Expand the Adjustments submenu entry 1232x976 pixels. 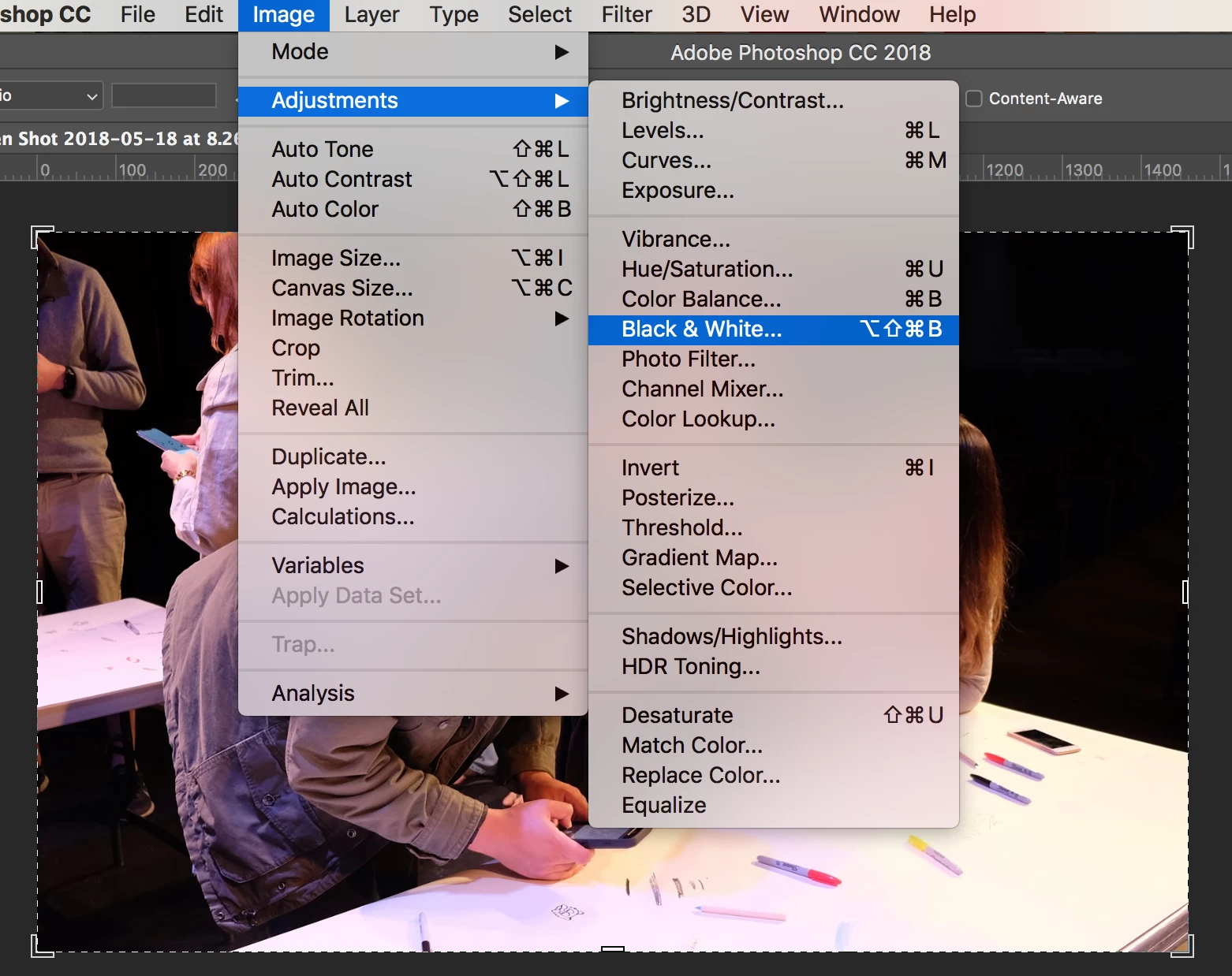pyautogui.click(x=413, y=101)
